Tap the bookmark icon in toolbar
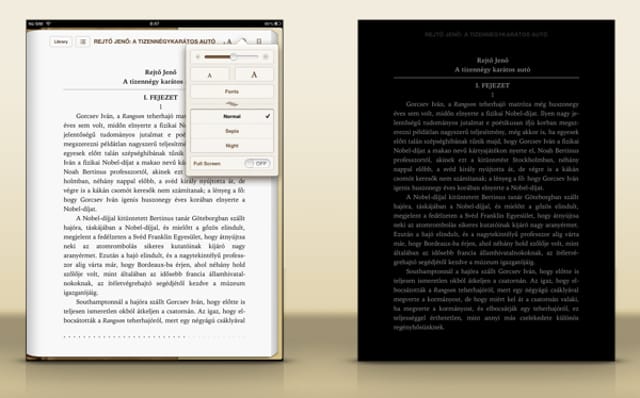Screen dimensions: 640x398 (259, 42)
